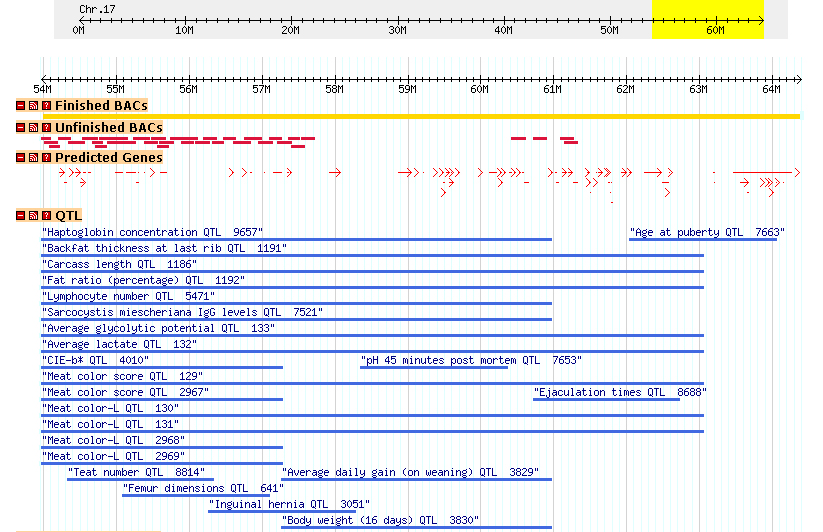Viewport: 823px width, 532px height.
Task: Open Haptoglobin concentration QTL 9657
Action: pos(147,232)
